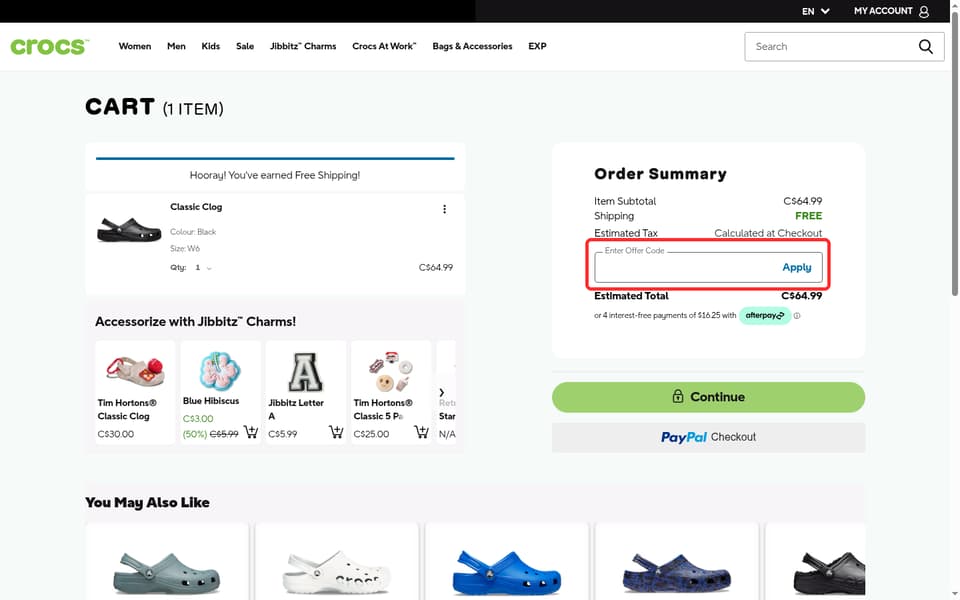Open the navy patterned clog recommendation
The height and width of the screenshot is (600, 960).
click(x=677, y=572)
